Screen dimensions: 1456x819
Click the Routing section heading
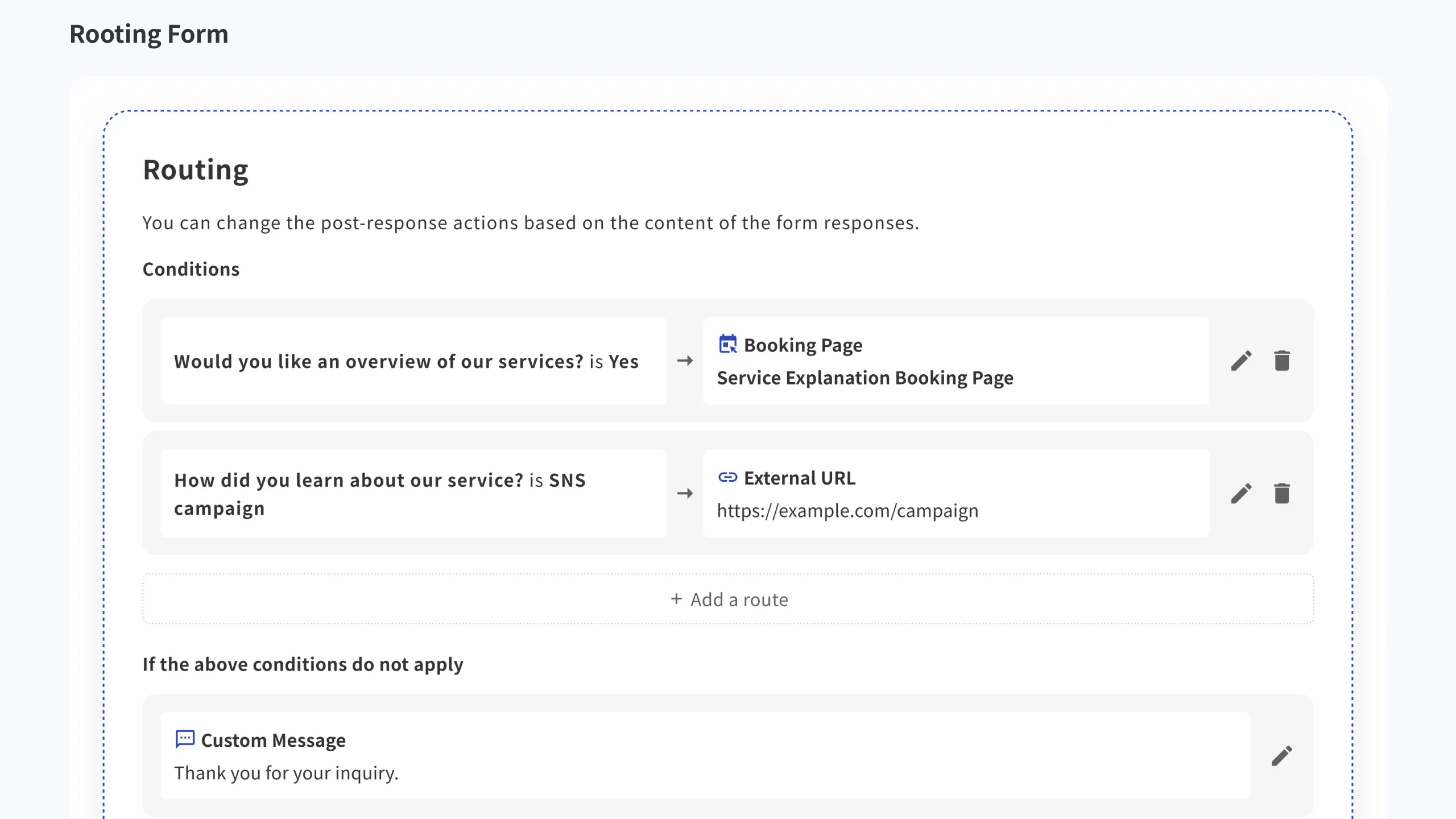[x=196, y=169]
